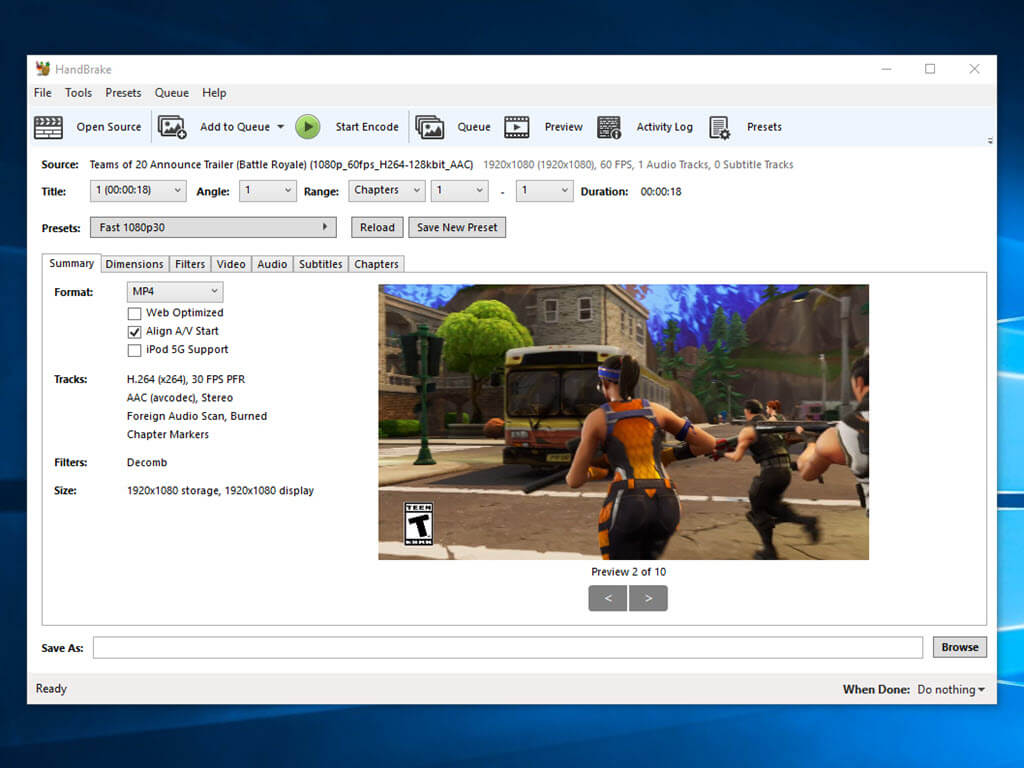Click the Presets document gear icon
This screenshot has height=768, width=1024.
click(720, 127)
